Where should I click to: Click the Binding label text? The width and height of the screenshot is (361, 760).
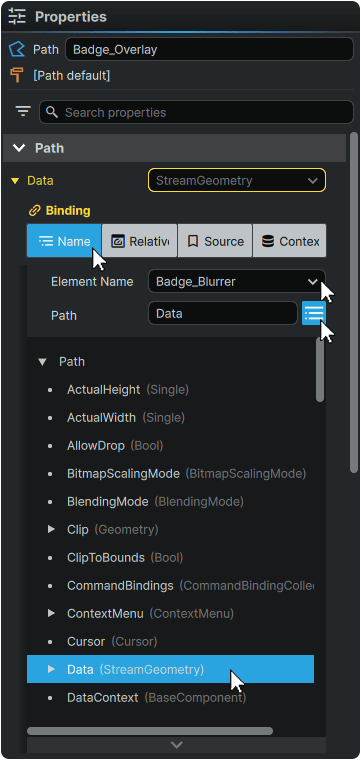pos(68,210)
